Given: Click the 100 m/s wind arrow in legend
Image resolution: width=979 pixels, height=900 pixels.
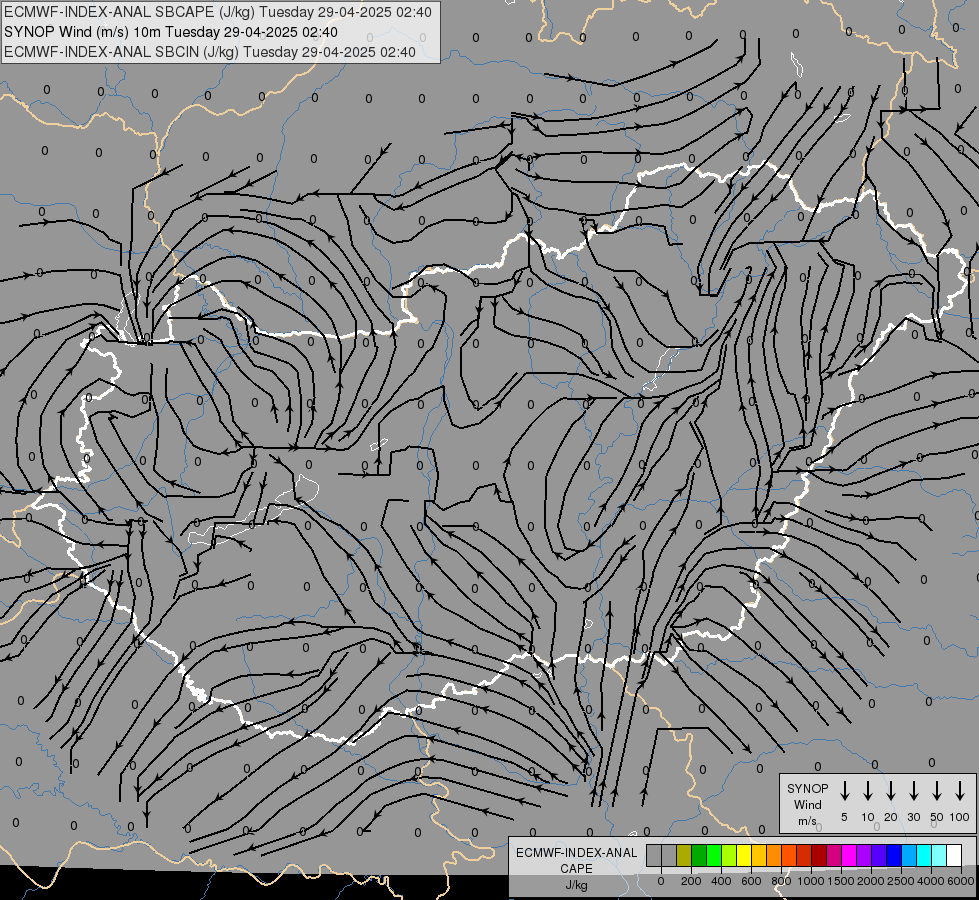Looking at the screenshot, I should (x=960, y=791).
